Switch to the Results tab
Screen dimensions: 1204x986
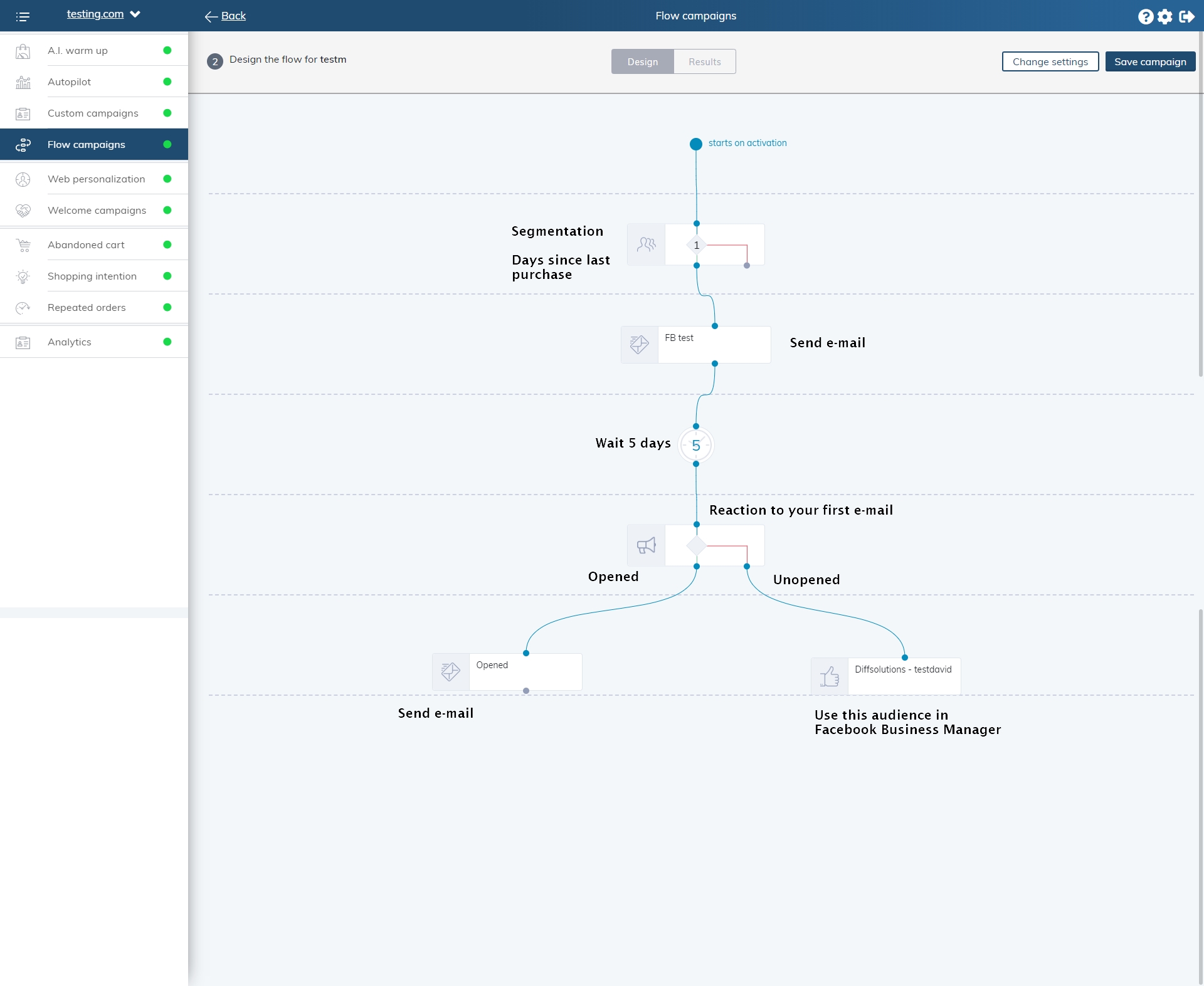(704, 61)
